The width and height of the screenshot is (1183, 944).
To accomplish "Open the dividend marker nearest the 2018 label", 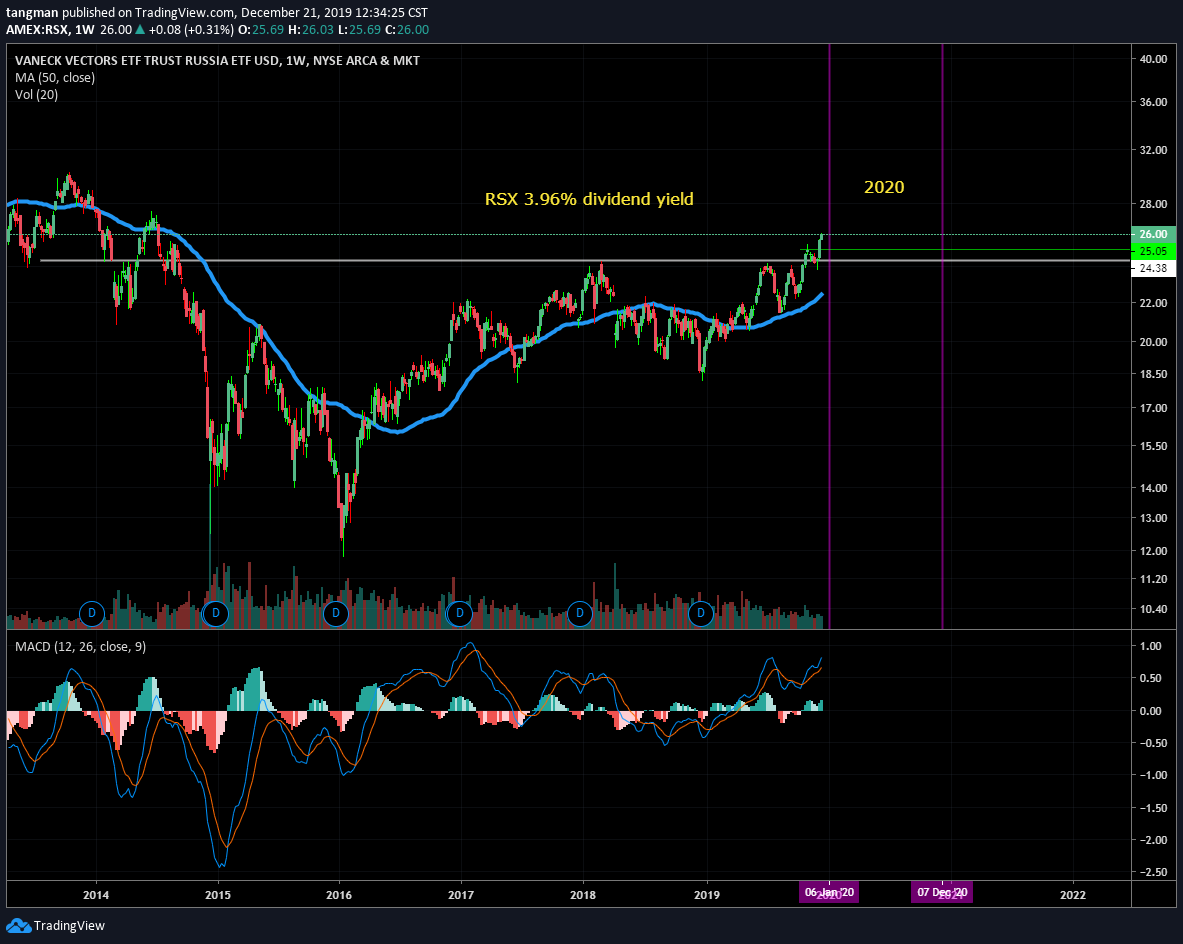I will [579, 613].
